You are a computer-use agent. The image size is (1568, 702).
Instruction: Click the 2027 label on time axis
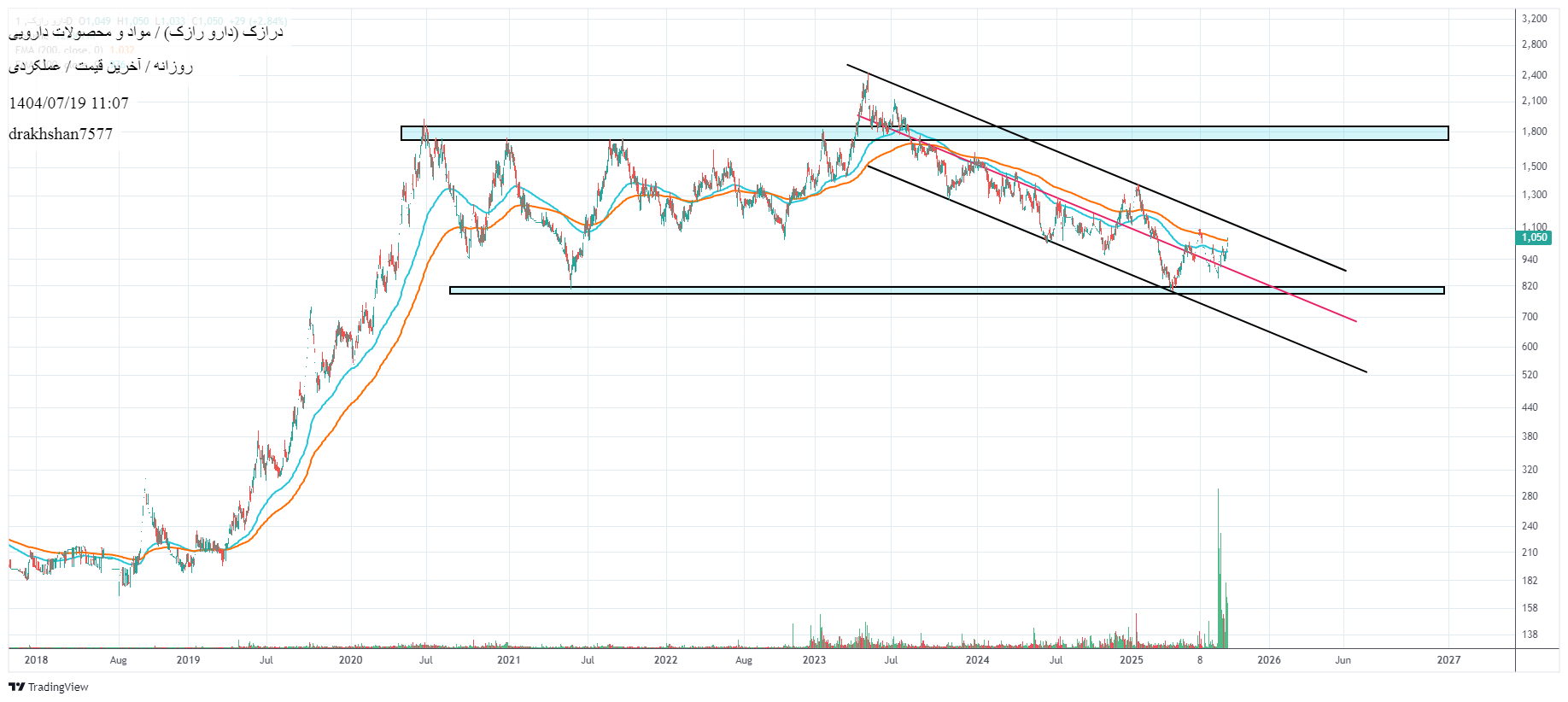[1448, 659]
